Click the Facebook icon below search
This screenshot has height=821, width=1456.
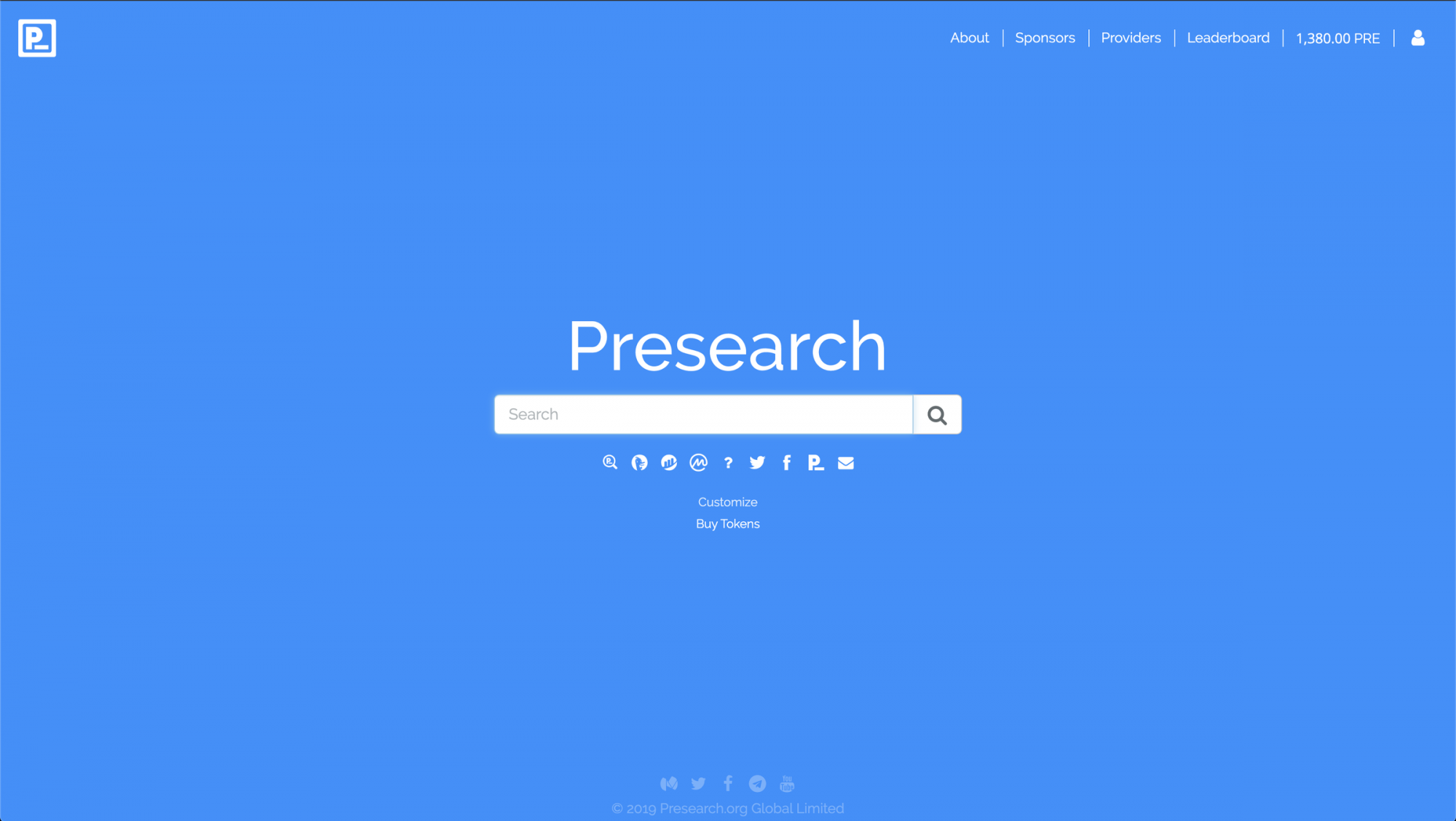pyautogui.click(x=786, y=463)
